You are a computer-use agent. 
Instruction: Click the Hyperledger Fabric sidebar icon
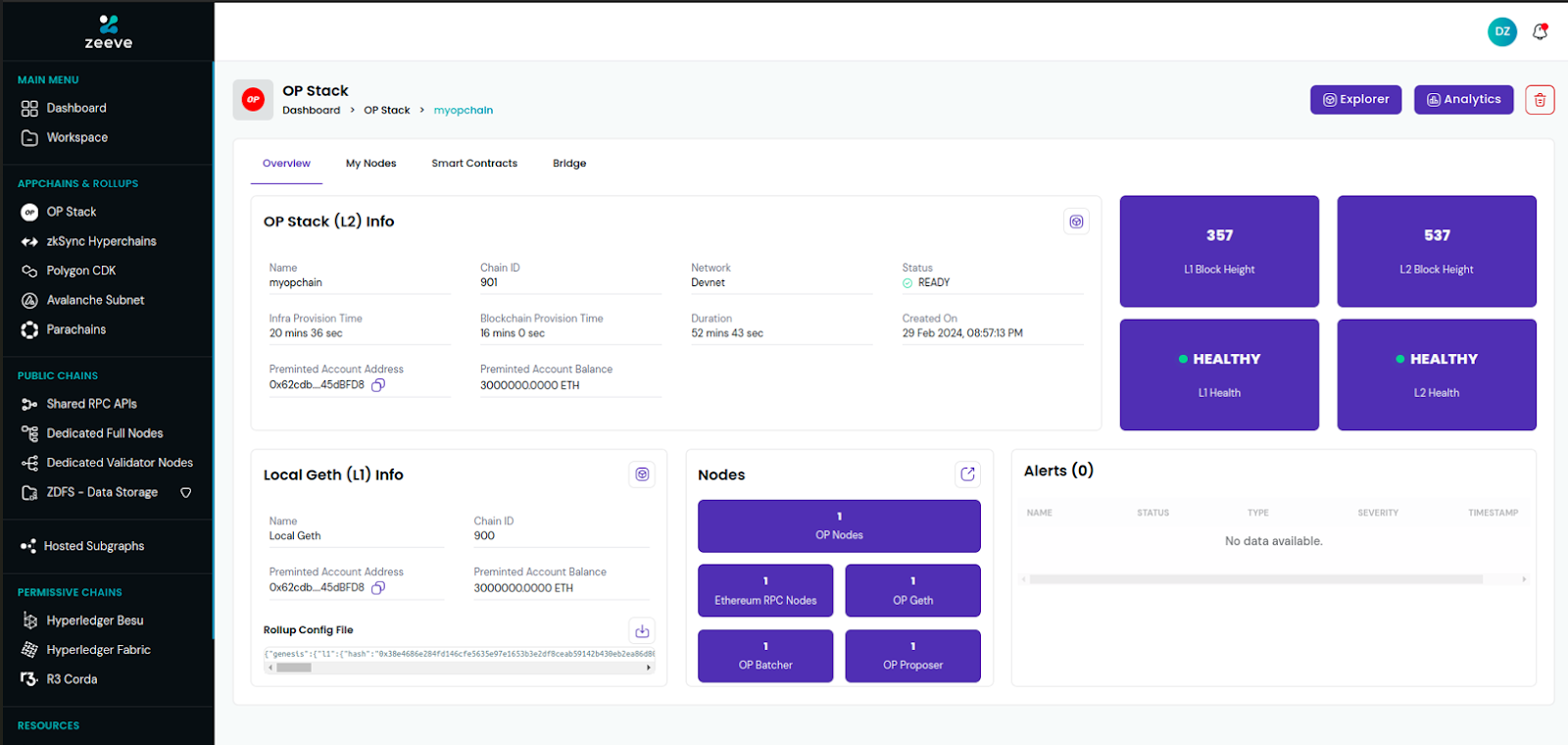click(29, 650)
